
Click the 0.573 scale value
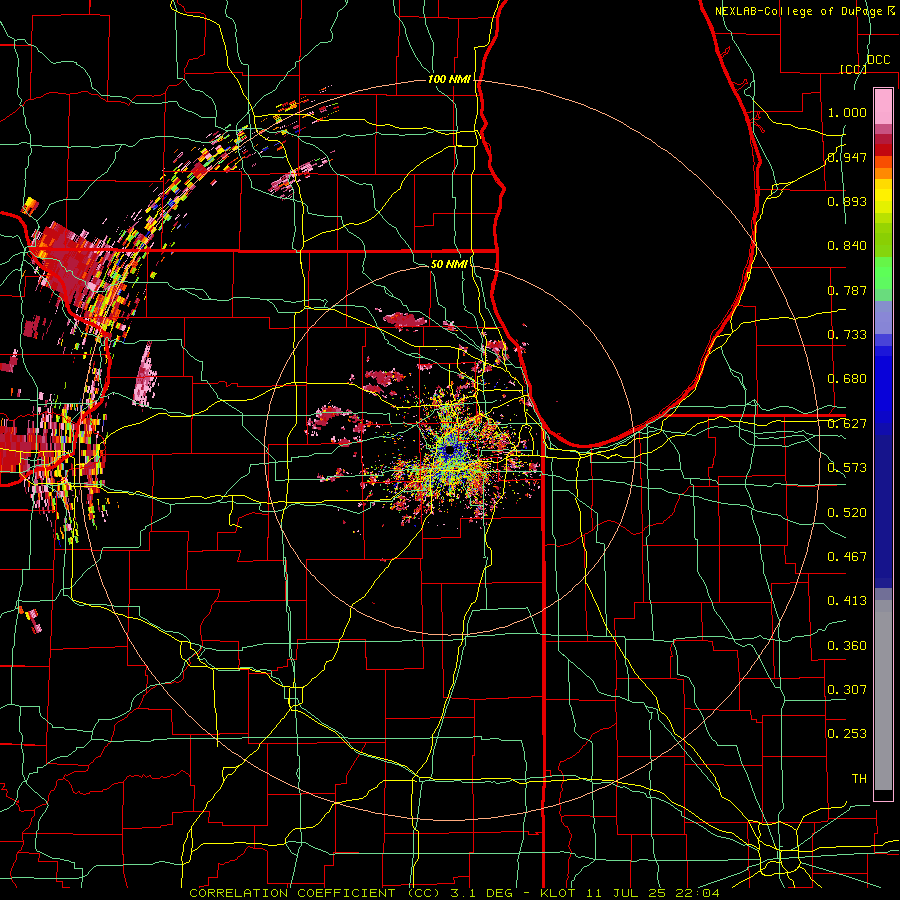pyautogui.click(x=847, y=468)
